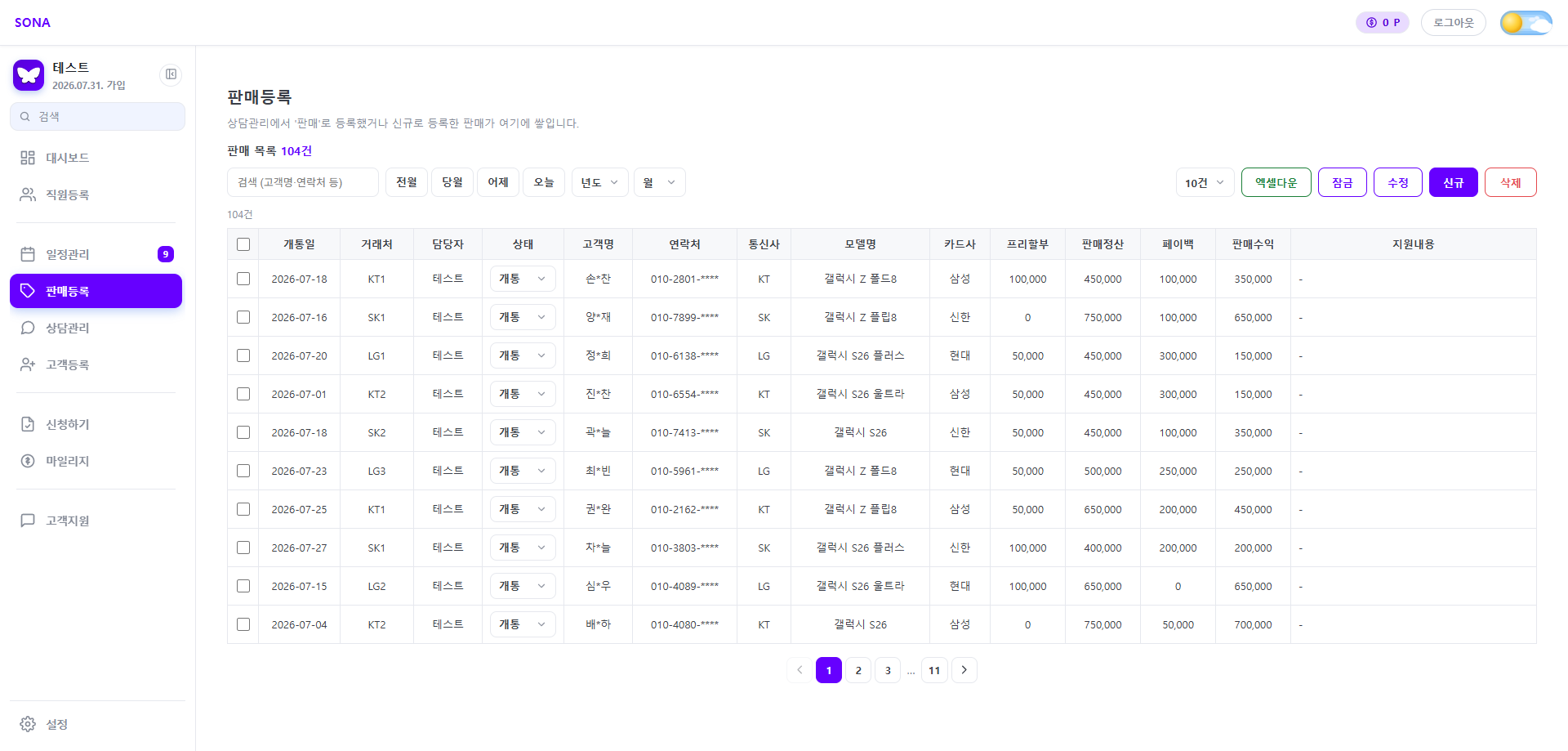Open 마일리지 coin icon
This screenshot has height=751, width=1568.
(28, 461)
